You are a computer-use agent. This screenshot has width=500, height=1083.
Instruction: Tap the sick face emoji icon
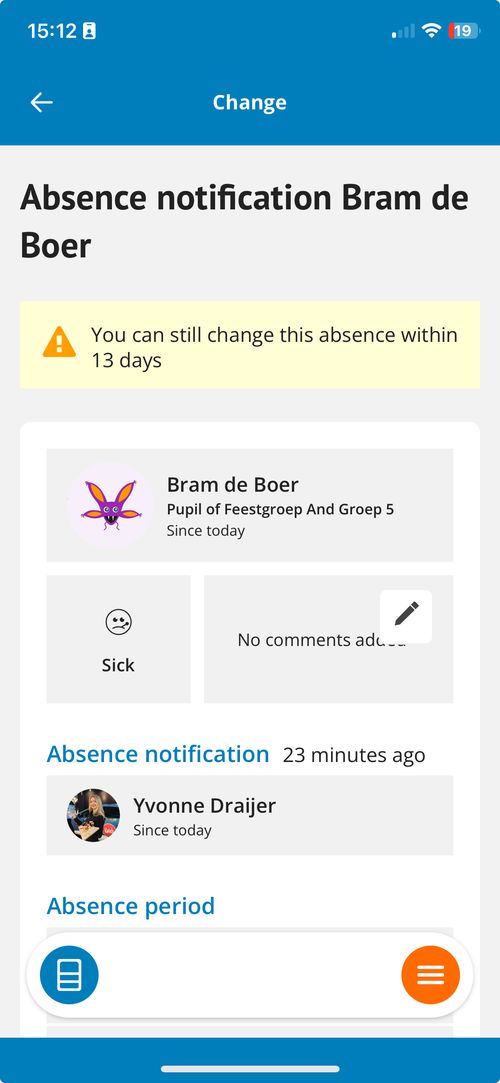pos(118,622)
